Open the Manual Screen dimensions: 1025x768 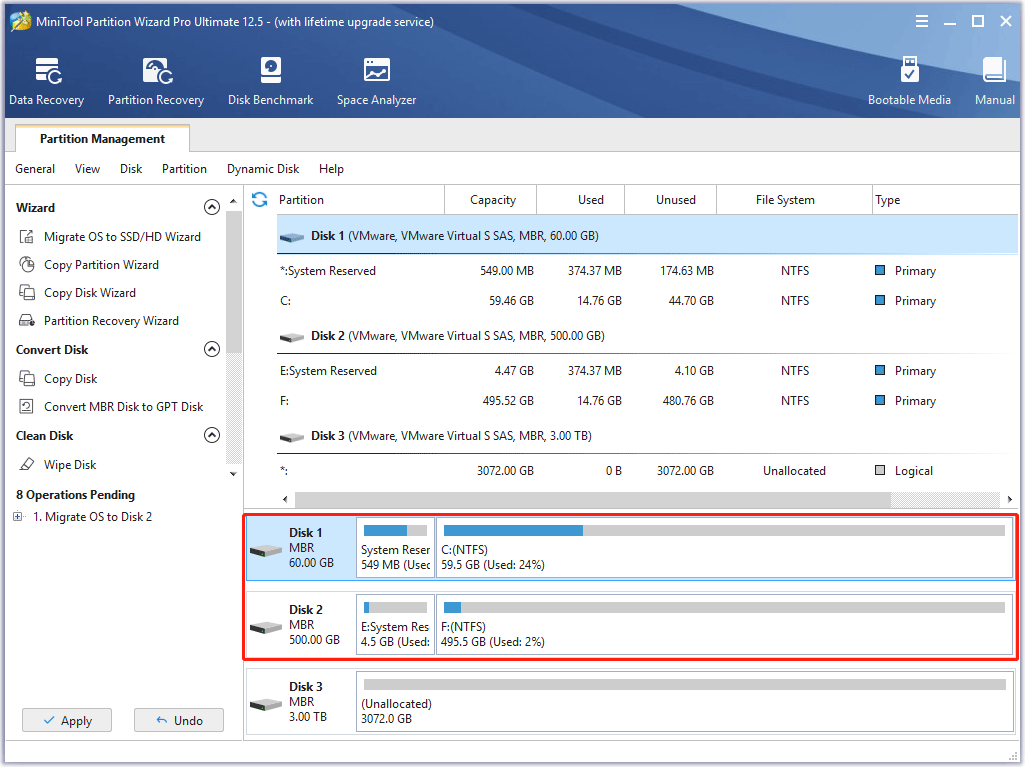click(994, 80)
